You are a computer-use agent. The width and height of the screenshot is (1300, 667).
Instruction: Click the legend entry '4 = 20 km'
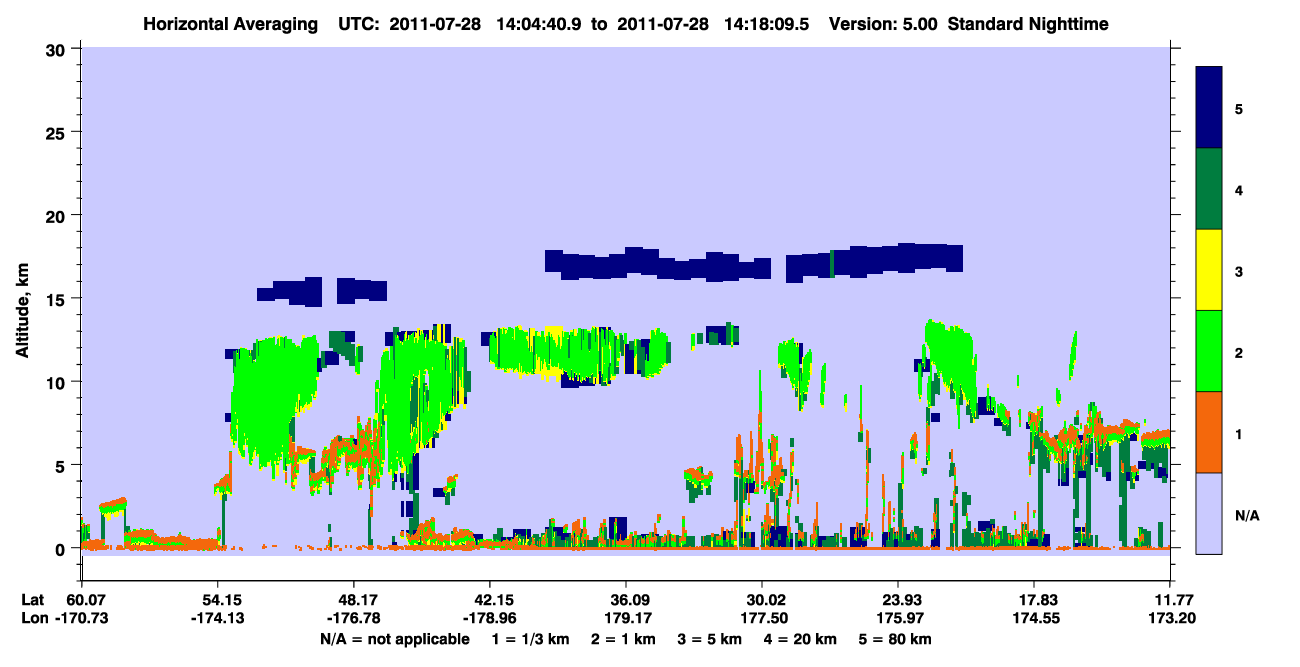click(801, 639)
